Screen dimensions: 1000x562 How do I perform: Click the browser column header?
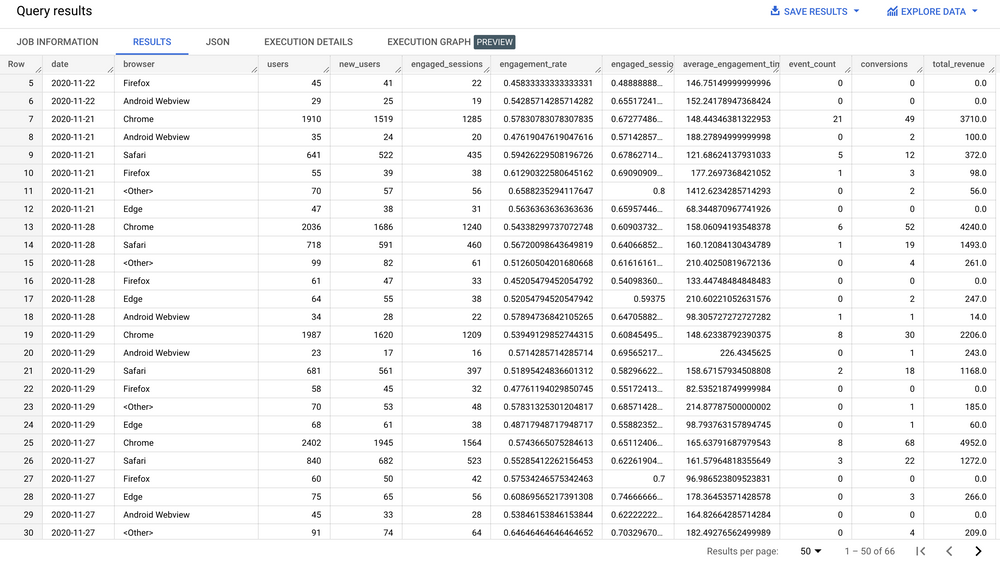click(x=139, y=64)
